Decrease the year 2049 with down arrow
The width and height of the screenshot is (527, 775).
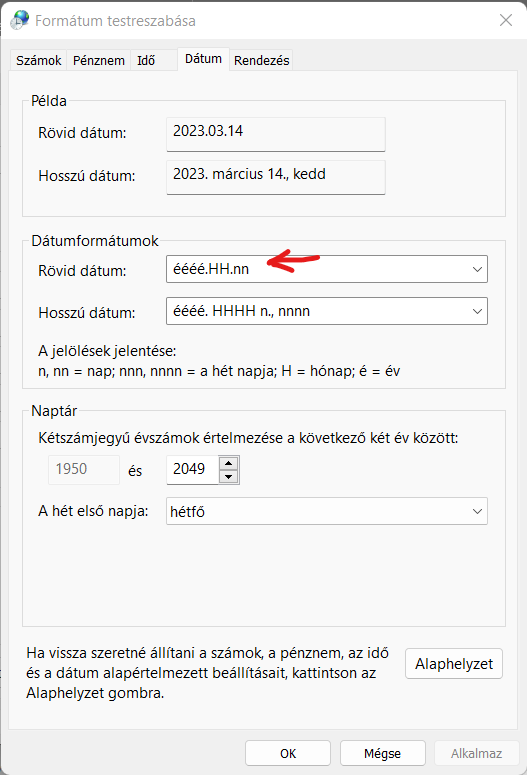(x=228, y=476)
